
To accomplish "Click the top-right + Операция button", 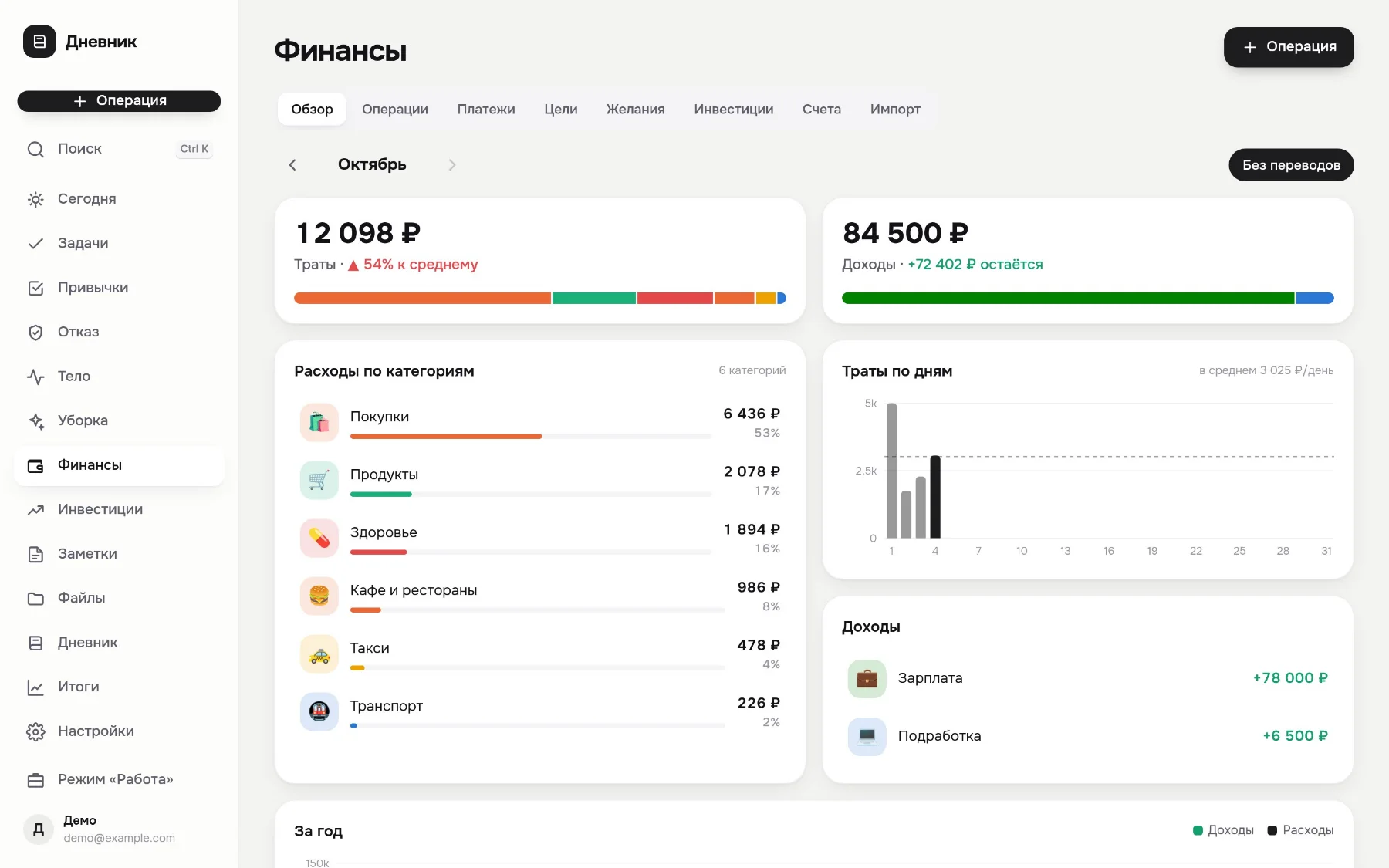I will (1289, 47).
